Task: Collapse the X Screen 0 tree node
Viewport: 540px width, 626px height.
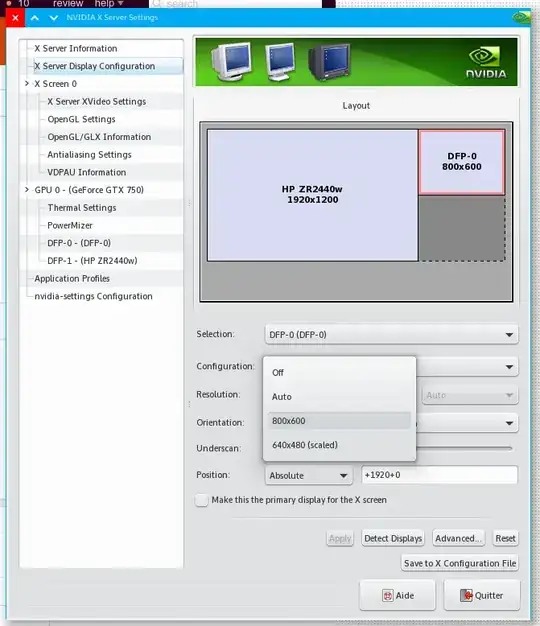Action: 27,83
